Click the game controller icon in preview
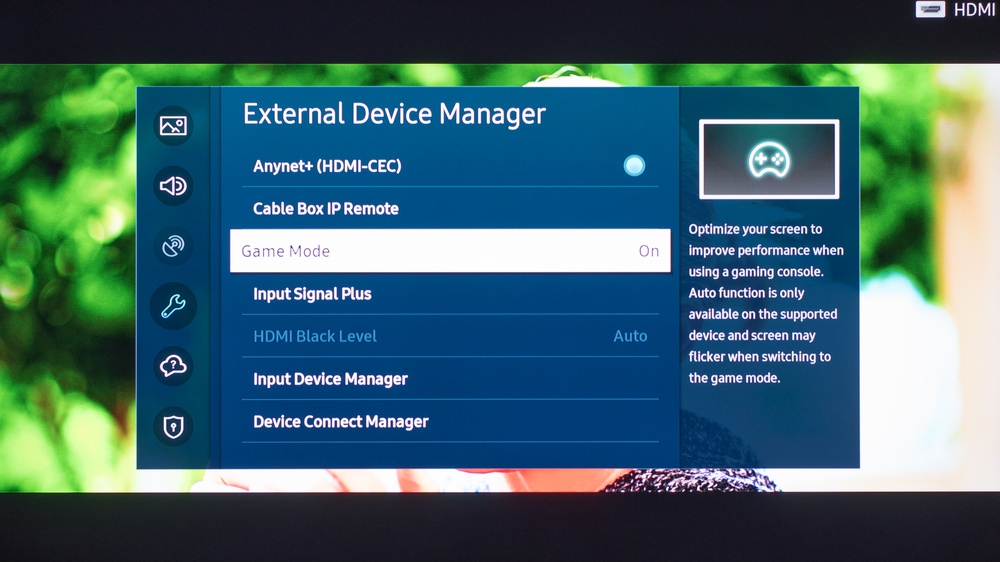The height and width of the screenshot is (562, 1000). (x=768, y=159)
